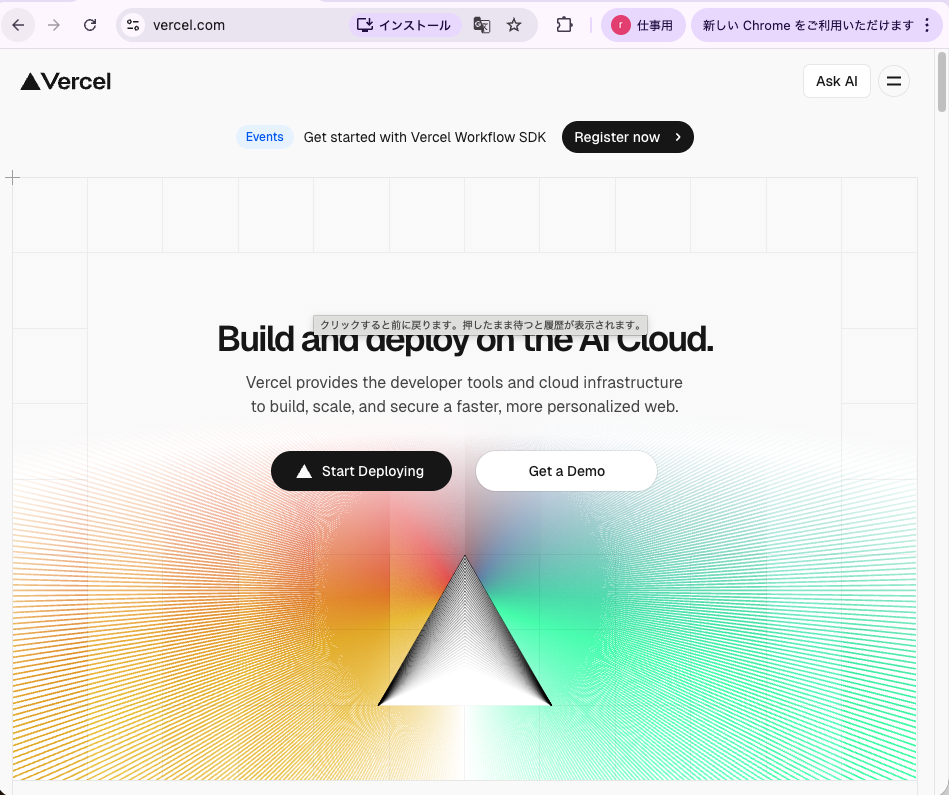
Task: Click the browser back arrow
Action: [18, 25]
